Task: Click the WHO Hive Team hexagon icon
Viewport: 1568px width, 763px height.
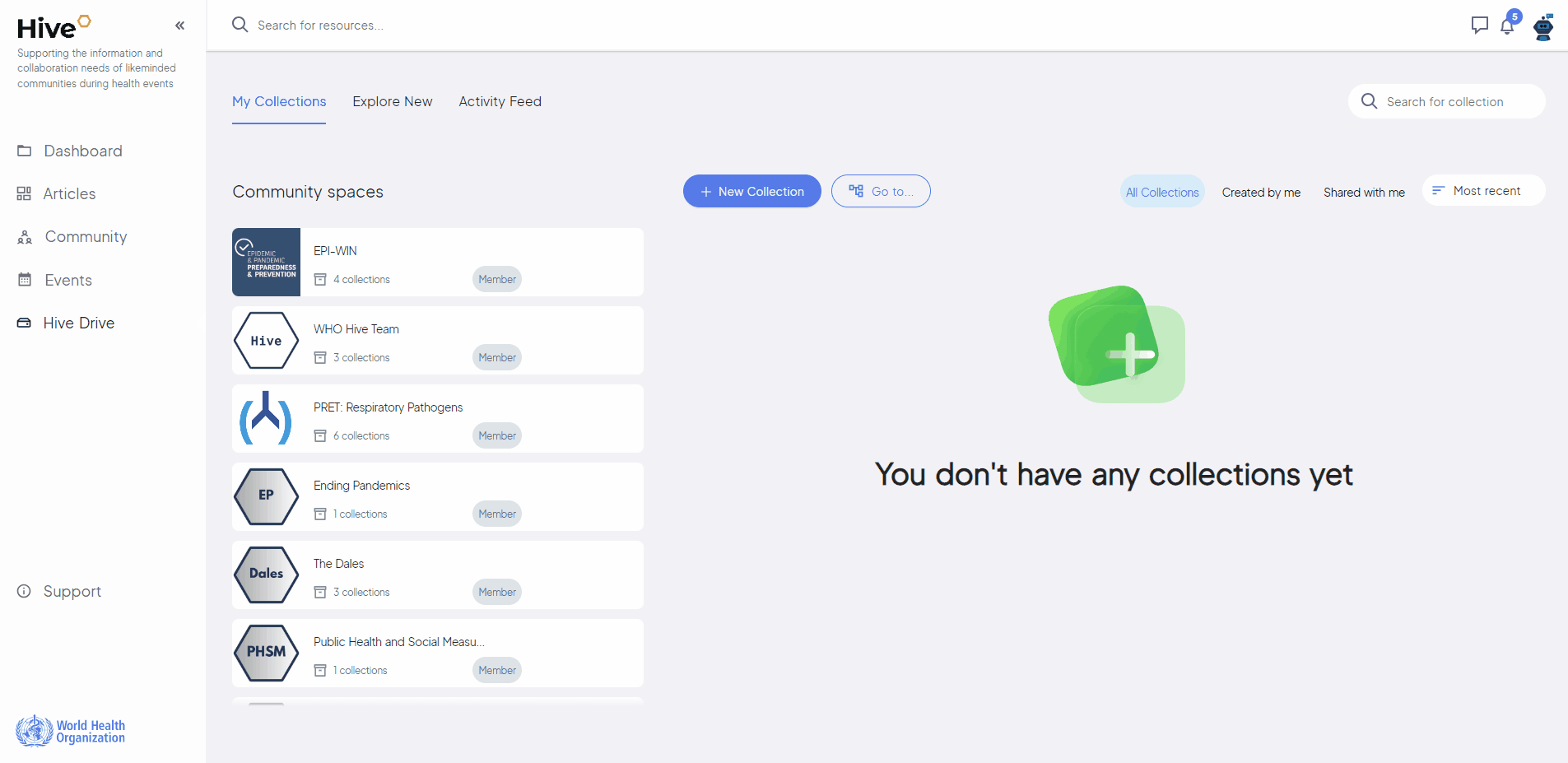Action: click(x=266, y=341)
